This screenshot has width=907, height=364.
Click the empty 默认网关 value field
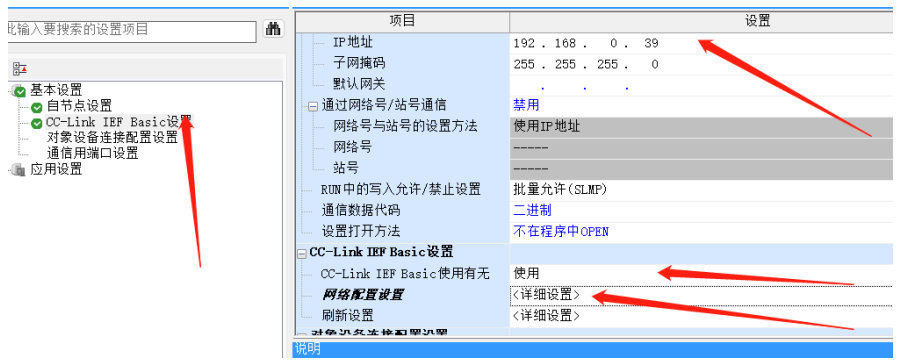(701, 86)
